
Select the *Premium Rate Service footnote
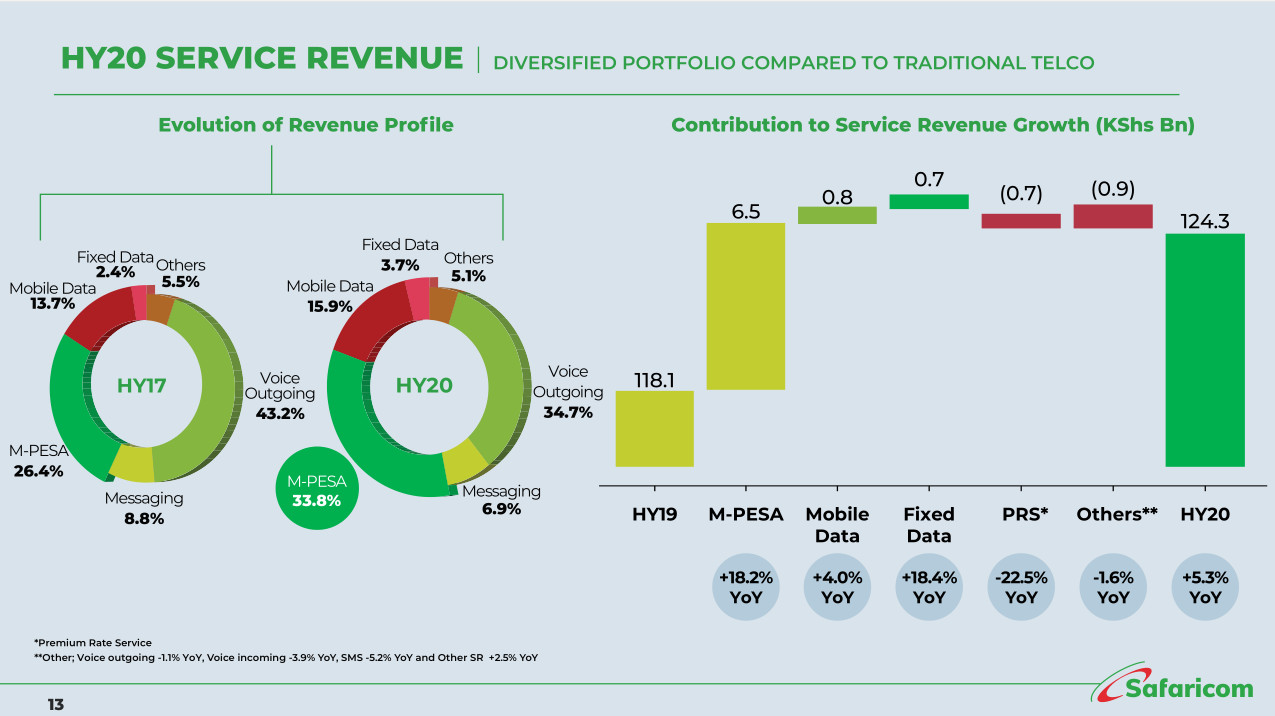pos(93,642)
